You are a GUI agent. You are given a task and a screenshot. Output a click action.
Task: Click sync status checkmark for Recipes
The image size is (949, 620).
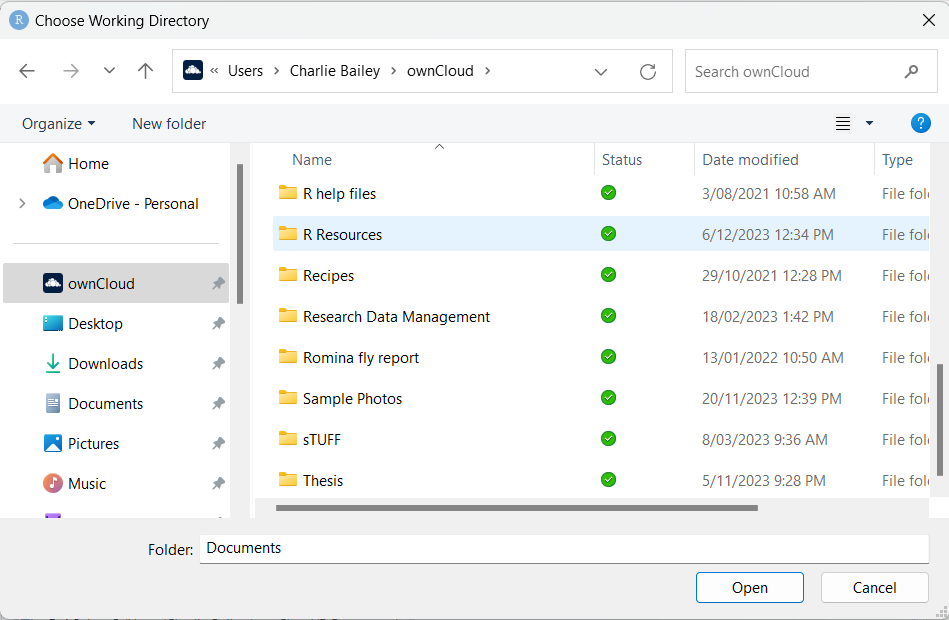coord(608,275)
